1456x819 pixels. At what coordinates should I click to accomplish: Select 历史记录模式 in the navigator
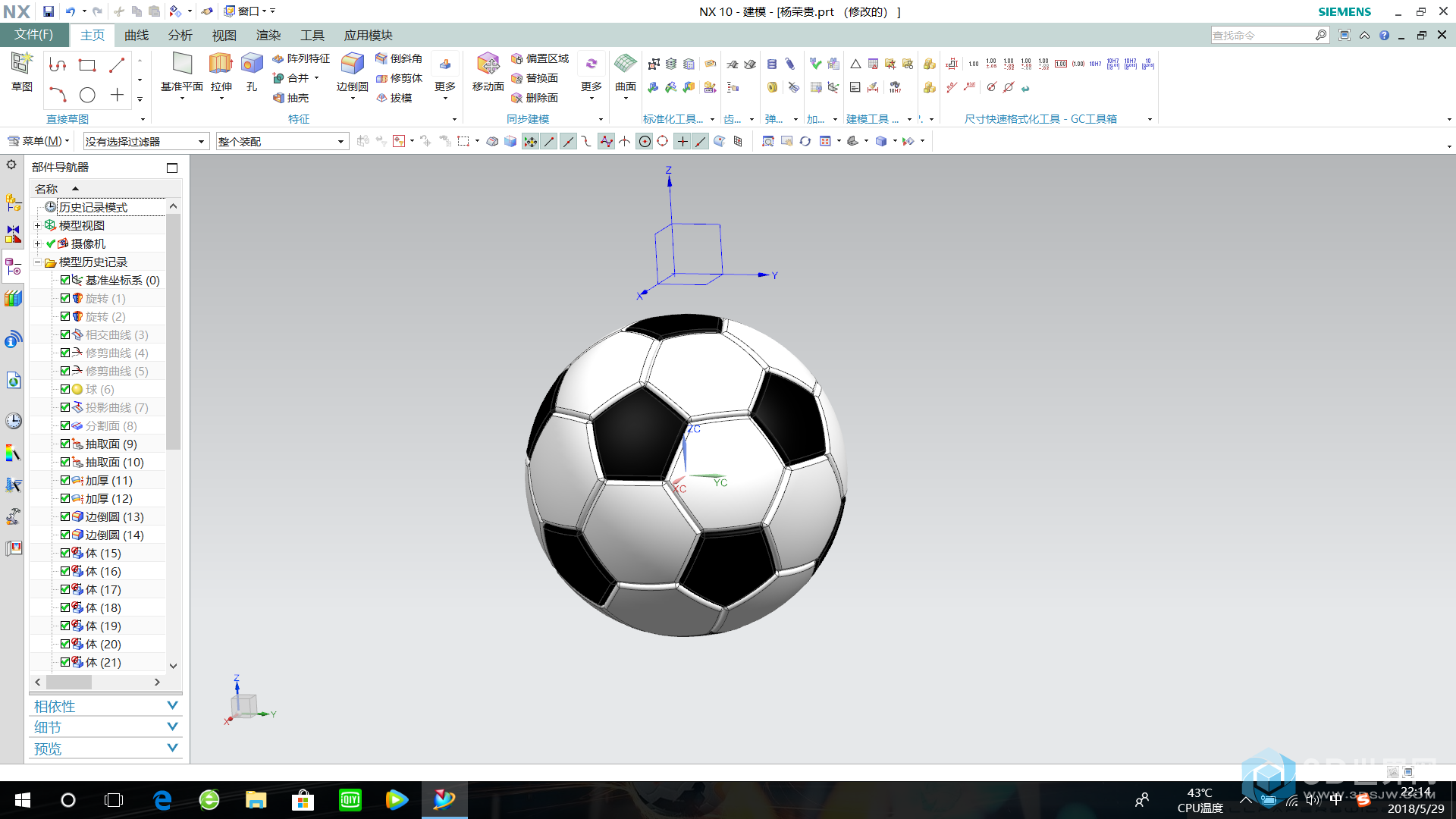(x=93, y=207)
